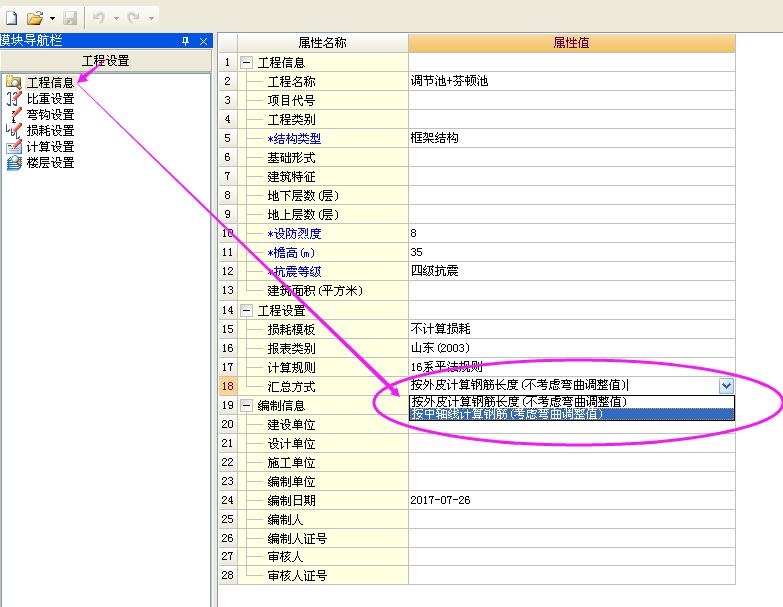Click the 编制人 property name

(x=285, y=519)
